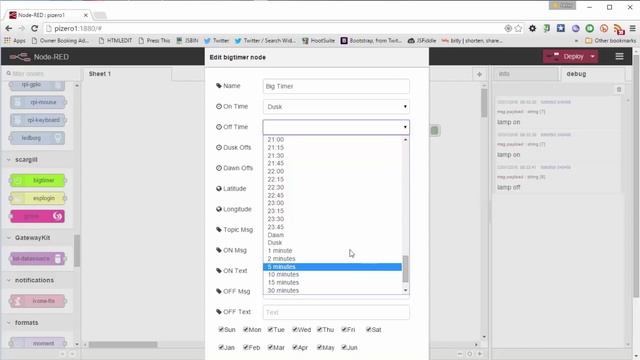Image resolution: width=640 pixels, height=360 pixels.
Task: Add a new sheet with plus button
Action: pyautogui.click(x=479, y=74)
